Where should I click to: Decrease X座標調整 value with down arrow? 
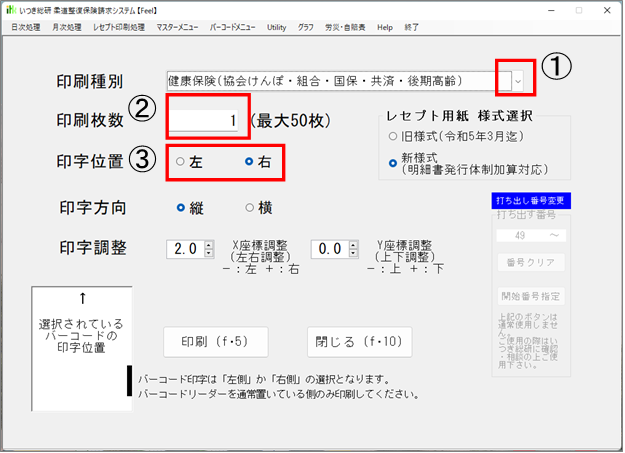pos(208,253)
